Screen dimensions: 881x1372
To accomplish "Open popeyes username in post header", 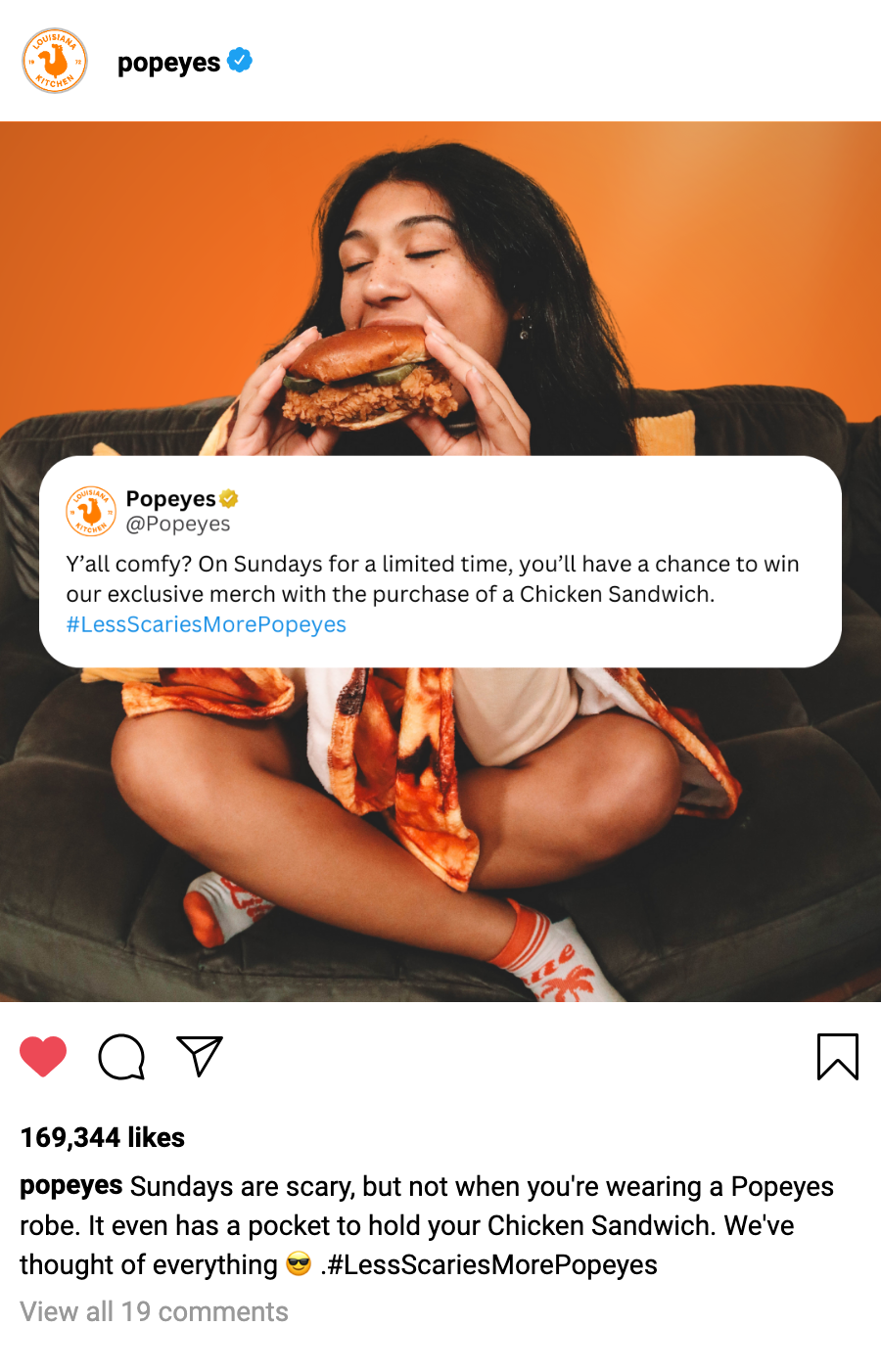I will click(x=168, y=63).
